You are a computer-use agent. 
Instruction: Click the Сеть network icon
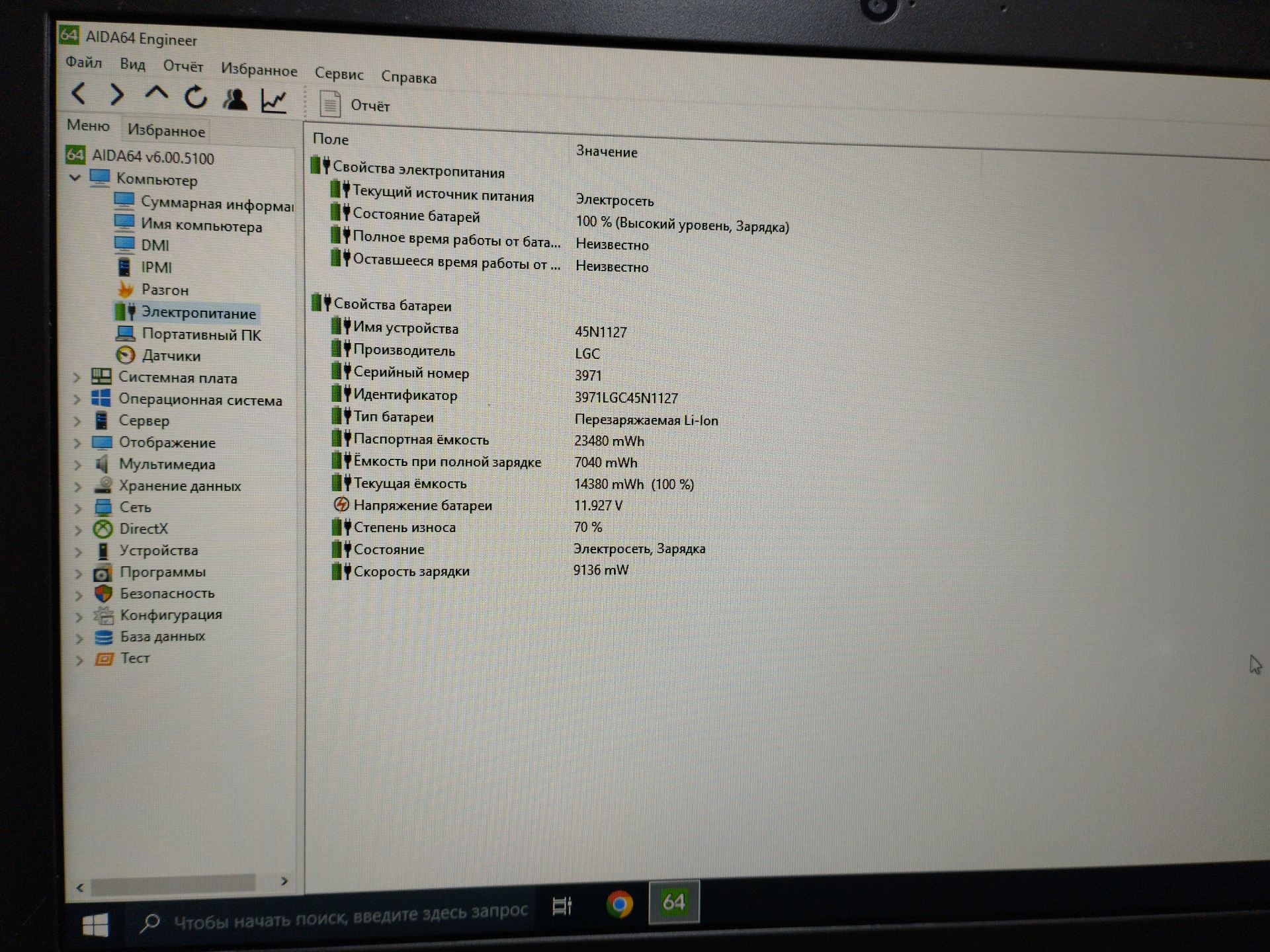(x=103, y=507)
